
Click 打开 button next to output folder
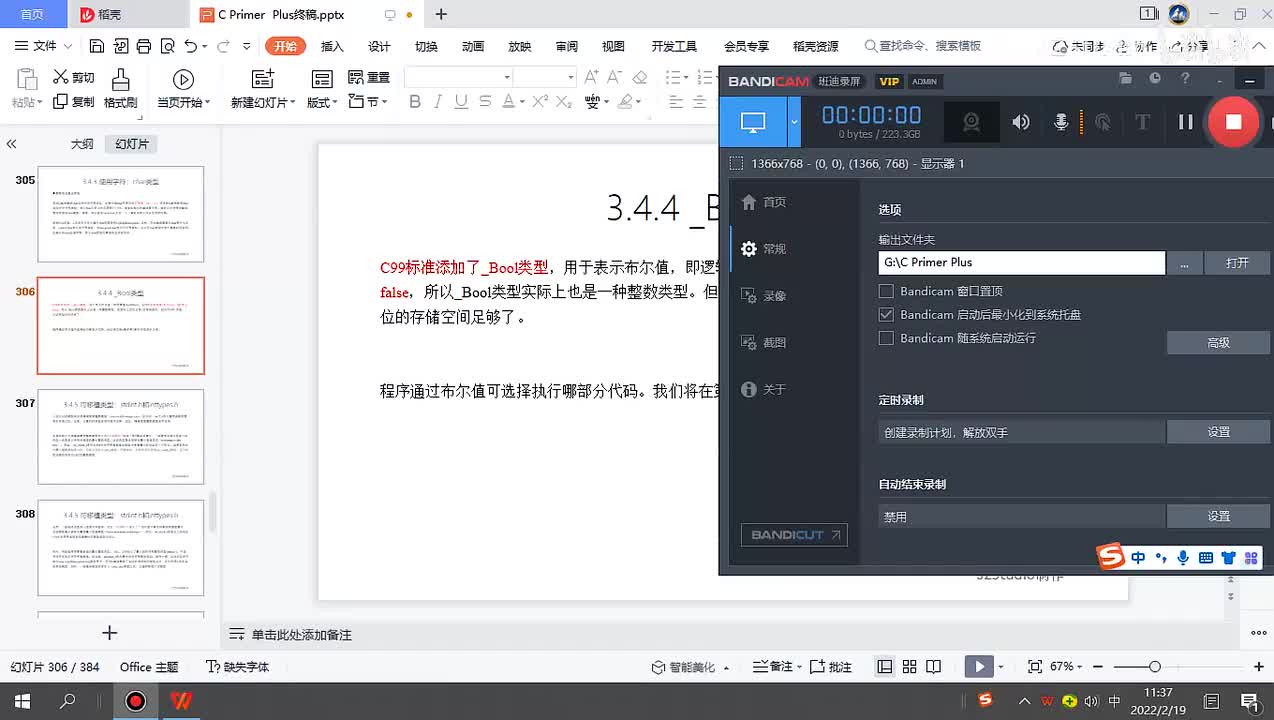pos(1237,262)
